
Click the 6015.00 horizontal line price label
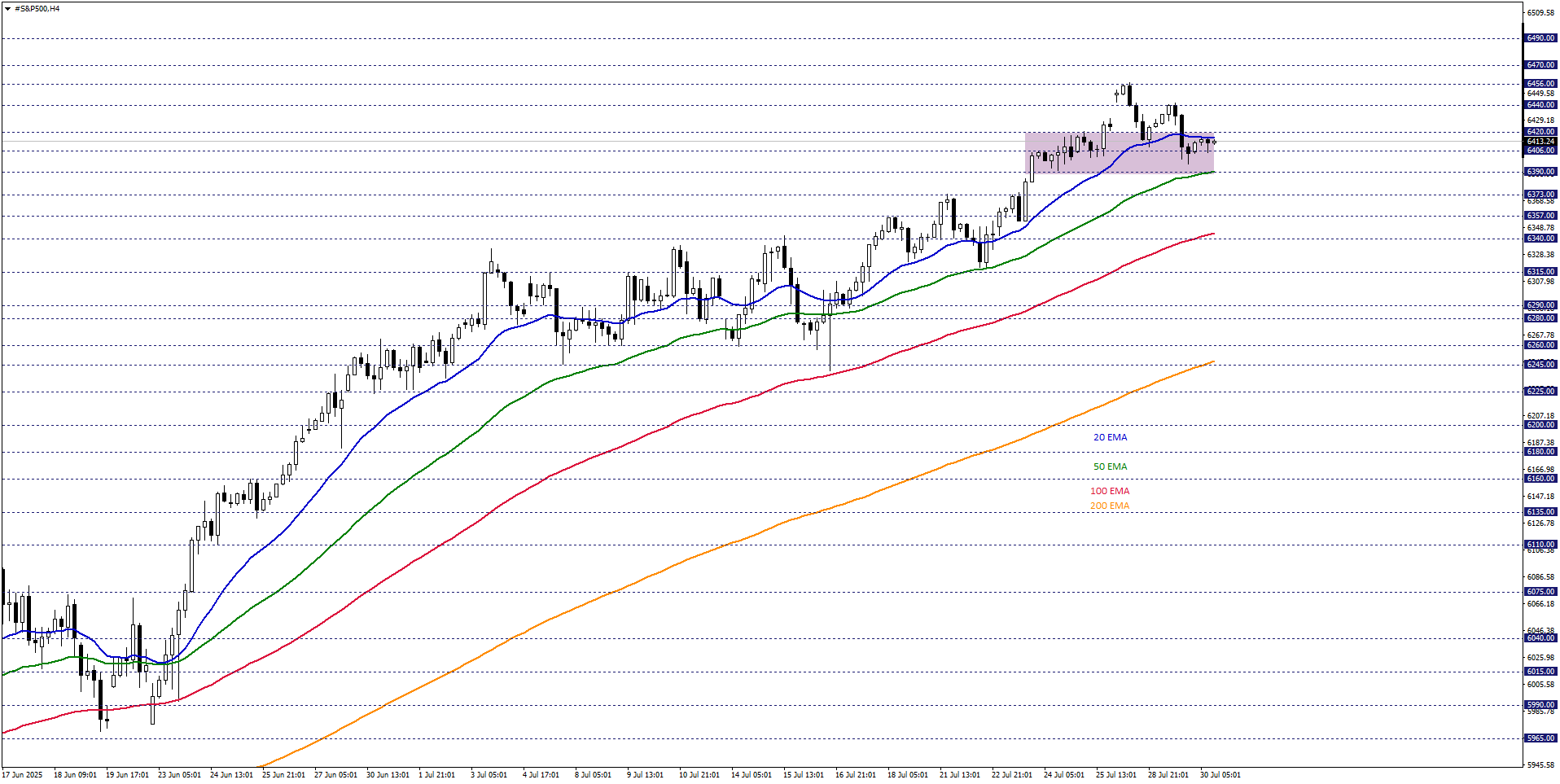(x=1540, y=672)
